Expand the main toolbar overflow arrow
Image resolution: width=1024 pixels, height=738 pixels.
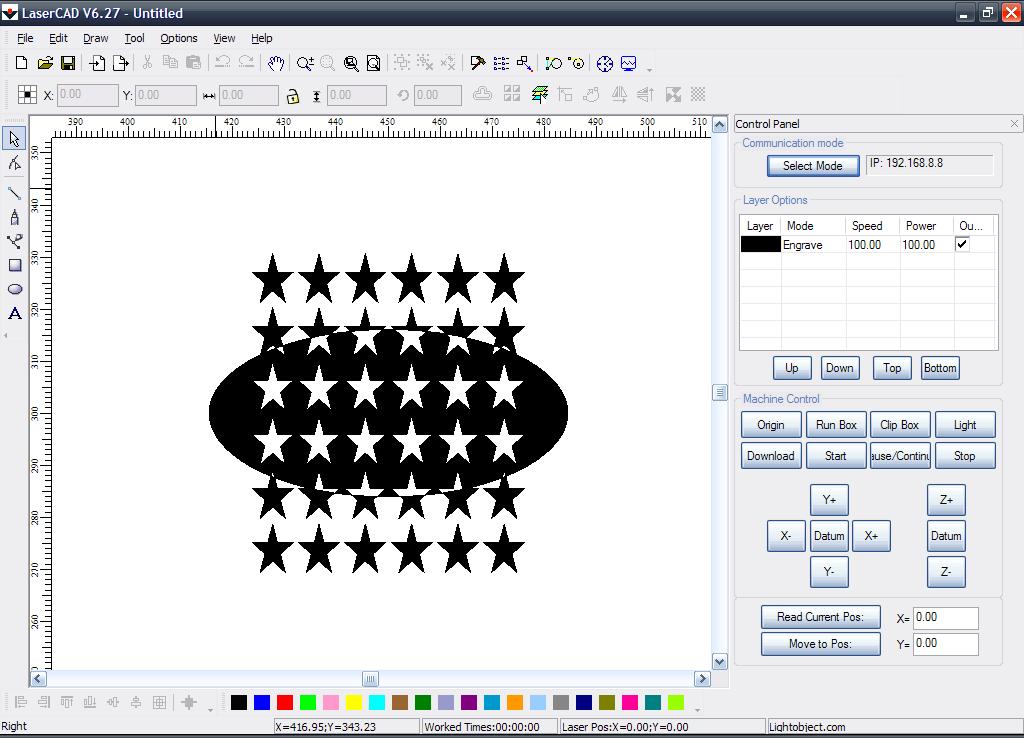click(x=650, y=69)
